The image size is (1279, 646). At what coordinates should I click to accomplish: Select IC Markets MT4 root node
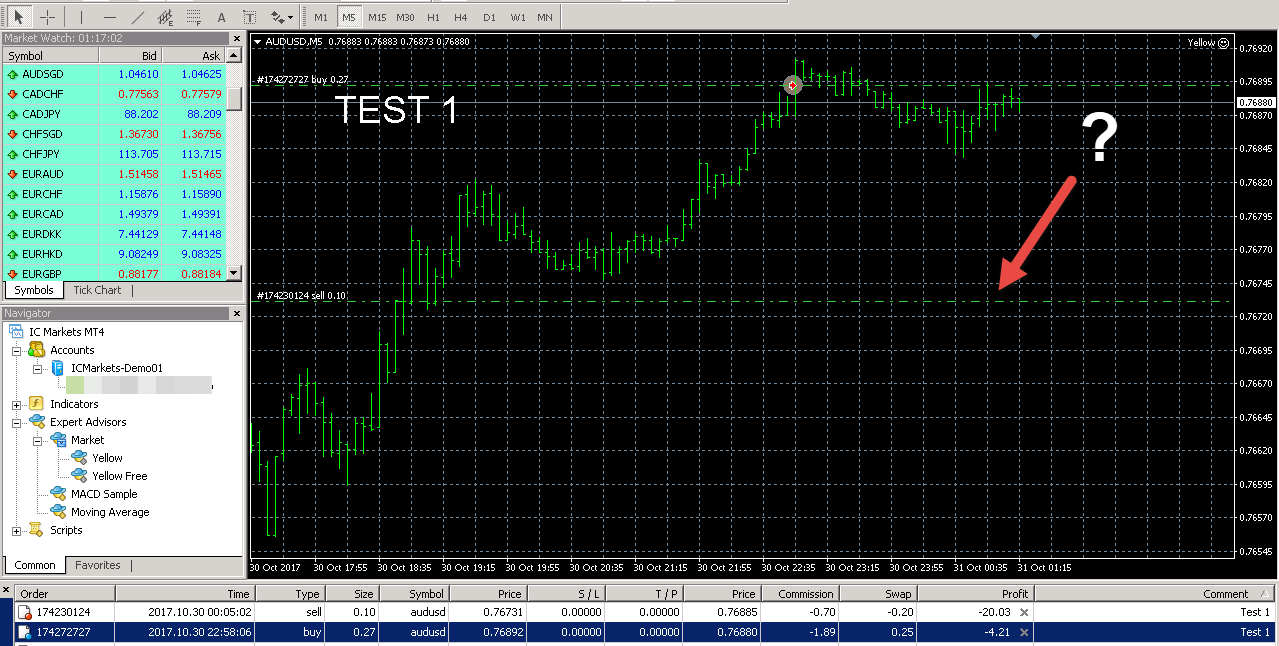[x=66, y=332]
